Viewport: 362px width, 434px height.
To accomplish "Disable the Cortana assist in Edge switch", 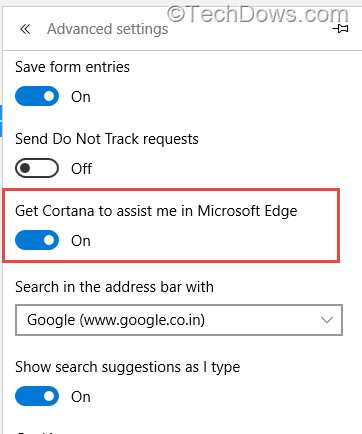I will [37, 240].
